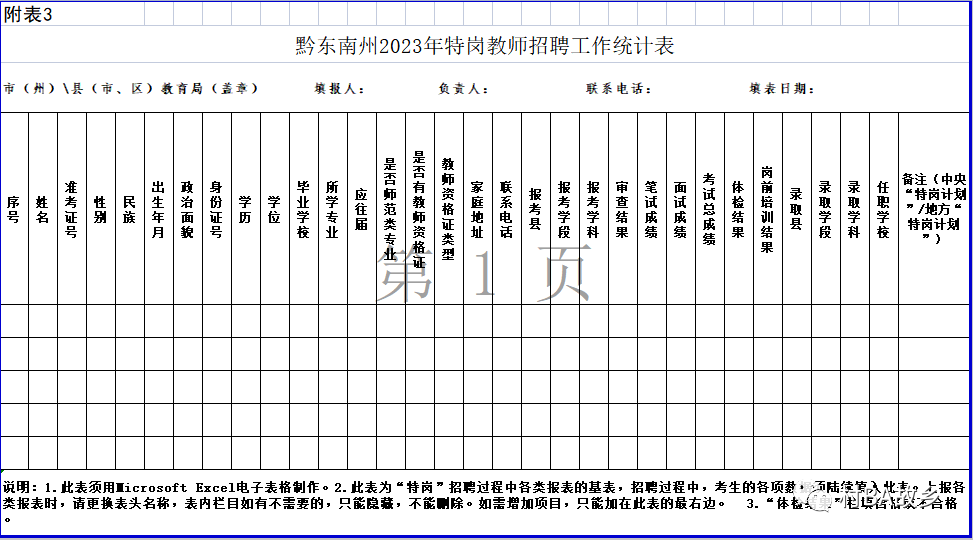973x540 pixels.
Task: Select the cell labeled 附表3
Action: (x=29, y=15)
